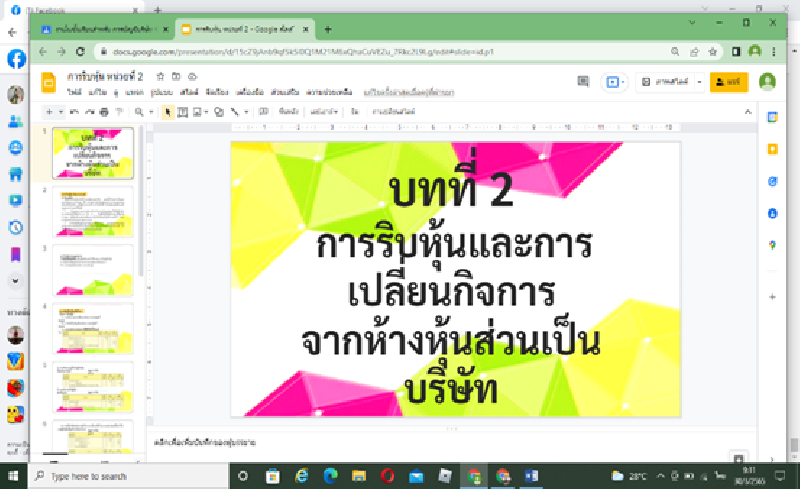This screenshot has width=800, height=489.
Task: Click the speaker notes field
Action: (400, 441)
